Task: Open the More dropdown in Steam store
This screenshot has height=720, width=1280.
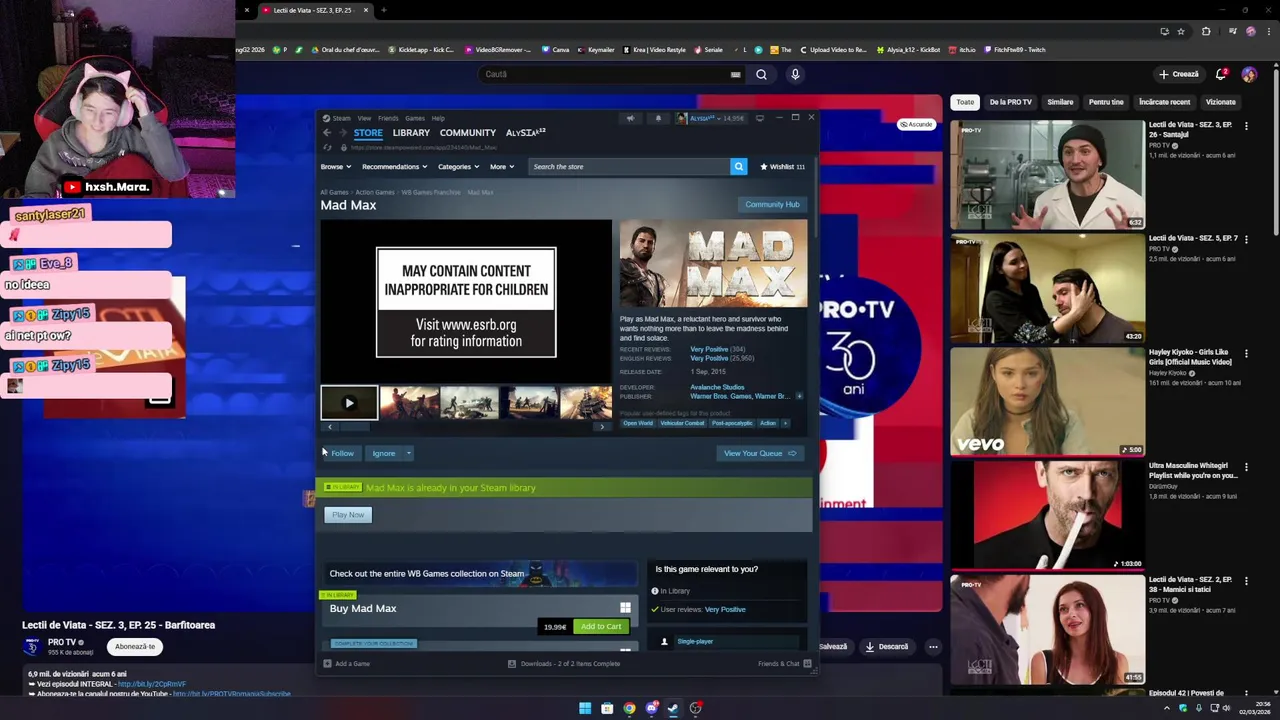Action: [502, 166]
